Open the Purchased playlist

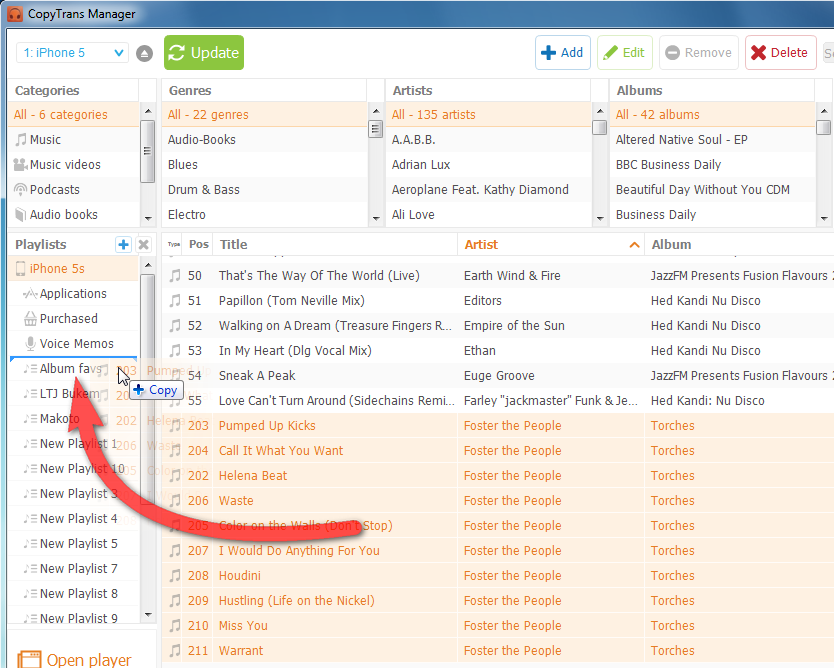[73, 319]
